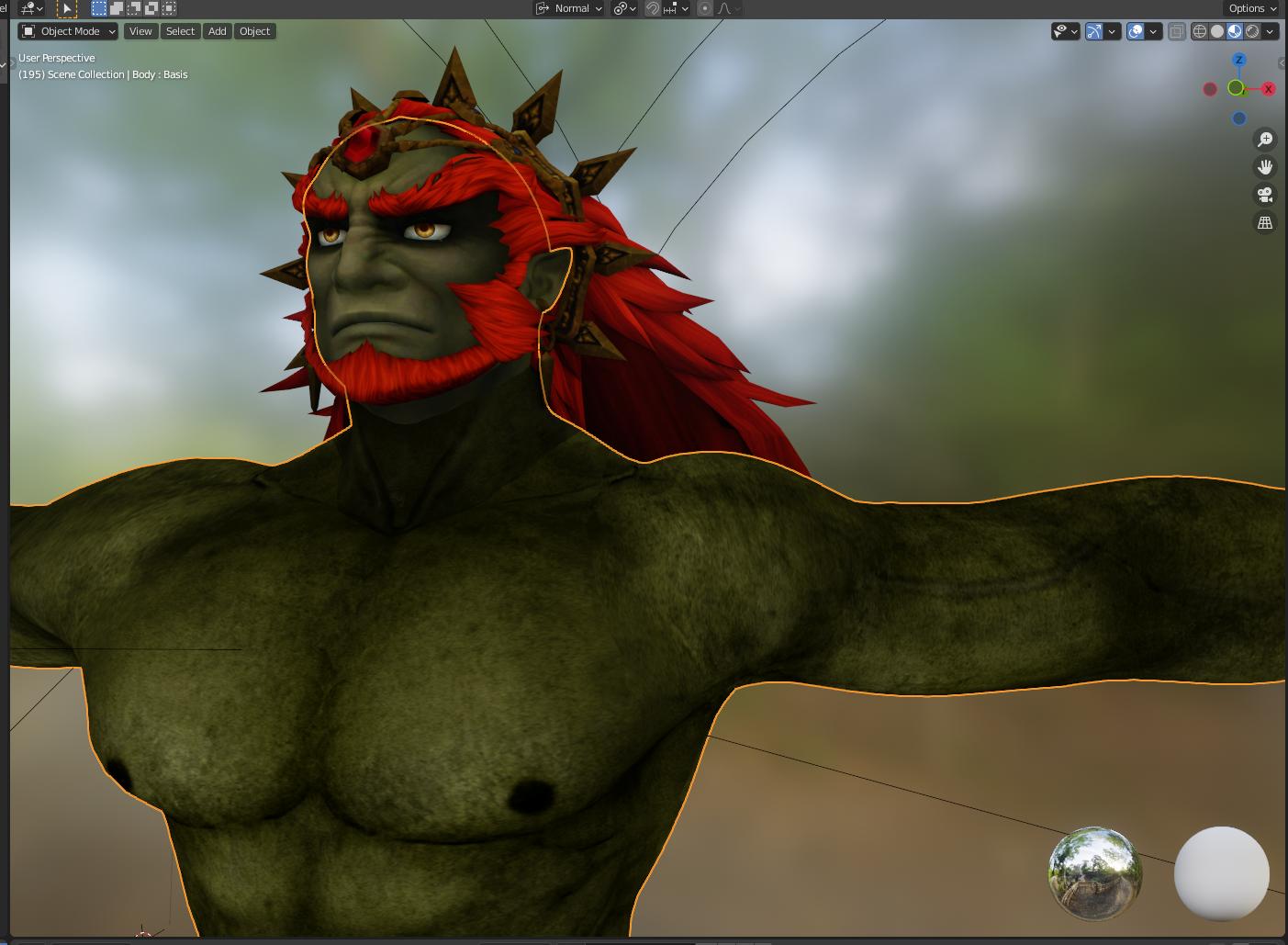Click the X axis on navigation gizmo

(1269, 89)
